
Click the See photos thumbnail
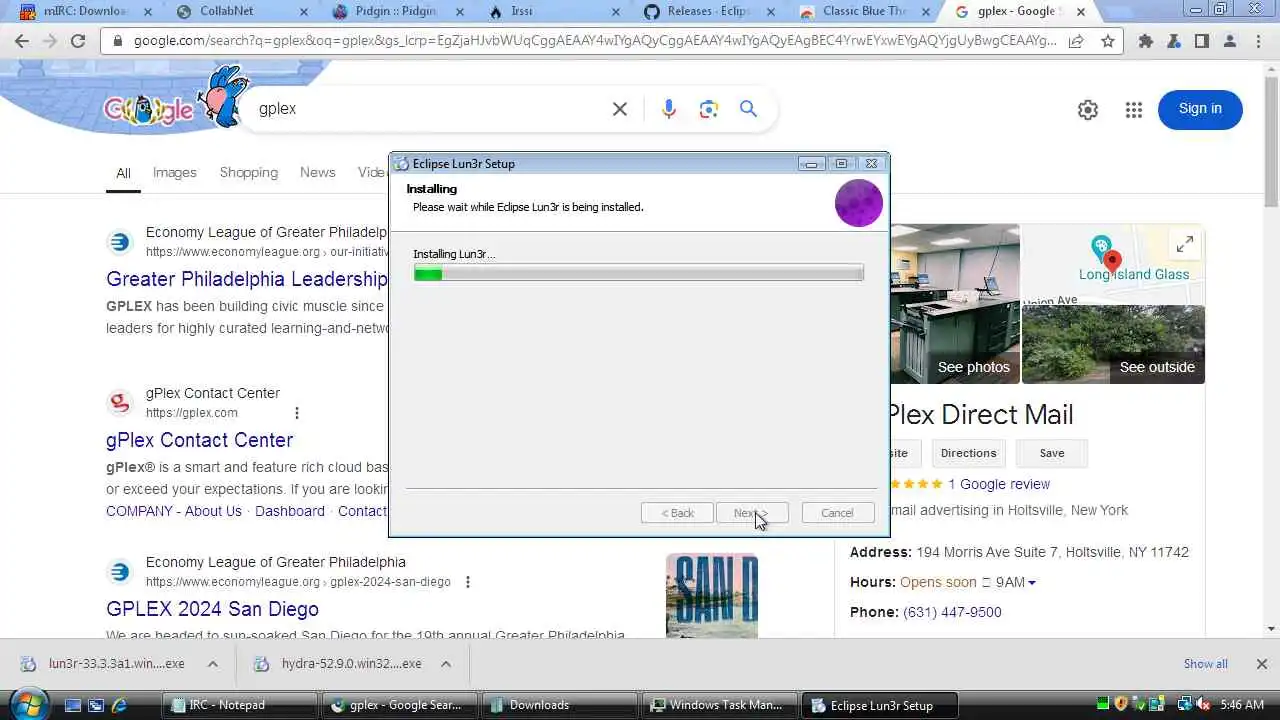coord(955,304)
